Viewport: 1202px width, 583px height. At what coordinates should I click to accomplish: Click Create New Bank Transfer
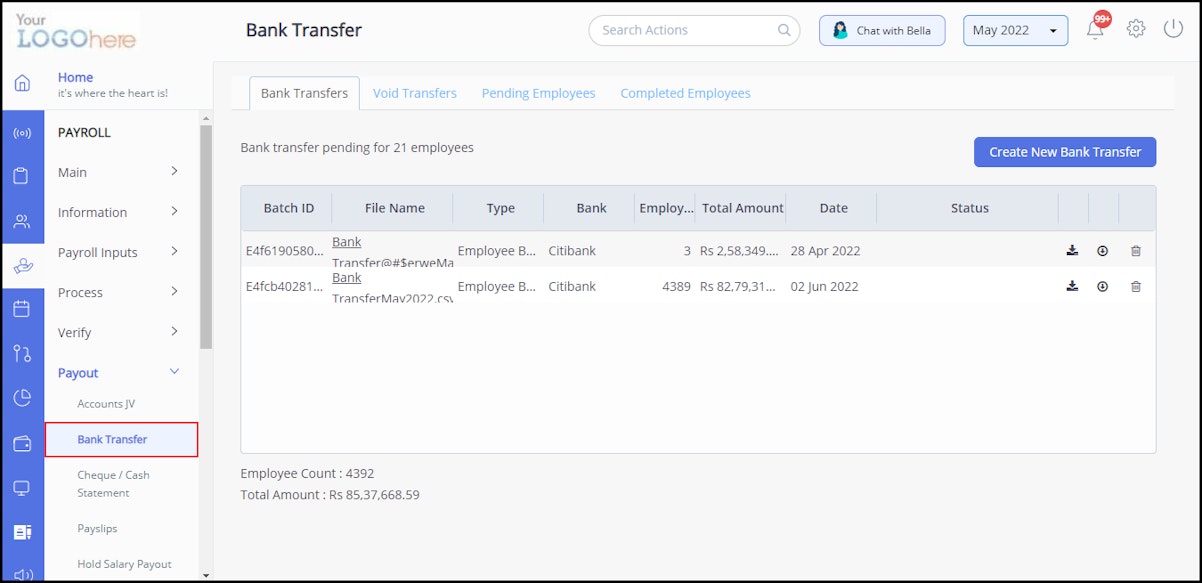[x=1064, y=152]
